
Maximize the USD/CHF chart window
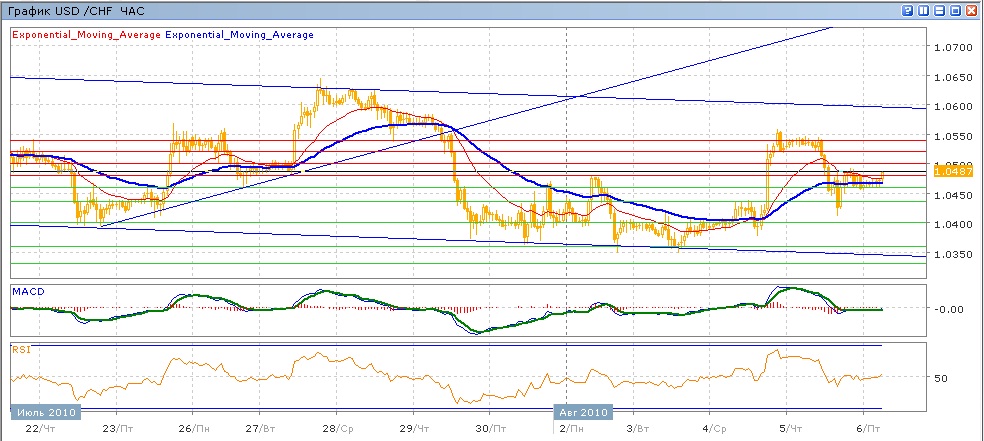pyautogui.click(x=956, y=10)
